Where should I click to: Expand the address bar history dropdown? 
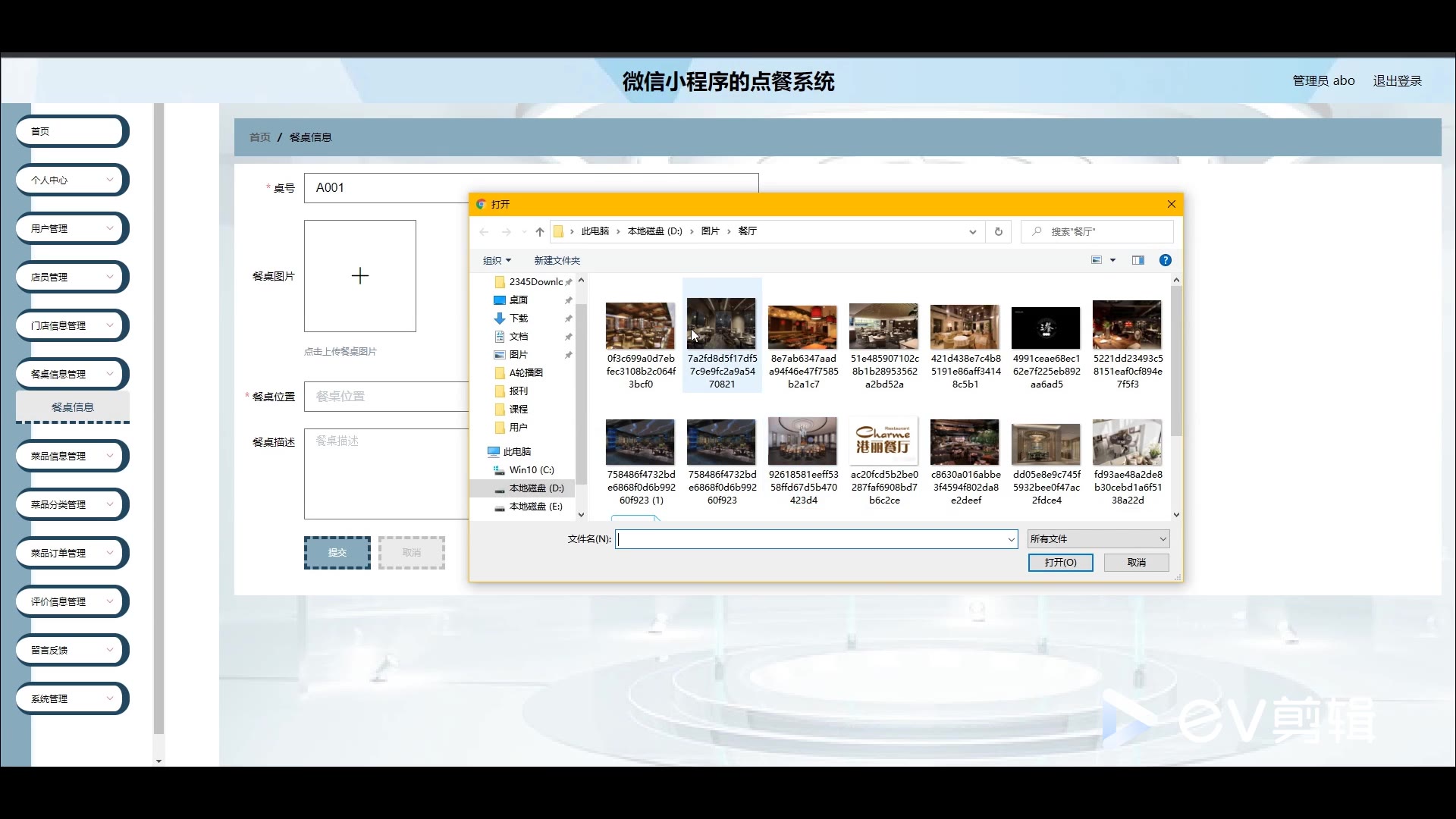972,232
